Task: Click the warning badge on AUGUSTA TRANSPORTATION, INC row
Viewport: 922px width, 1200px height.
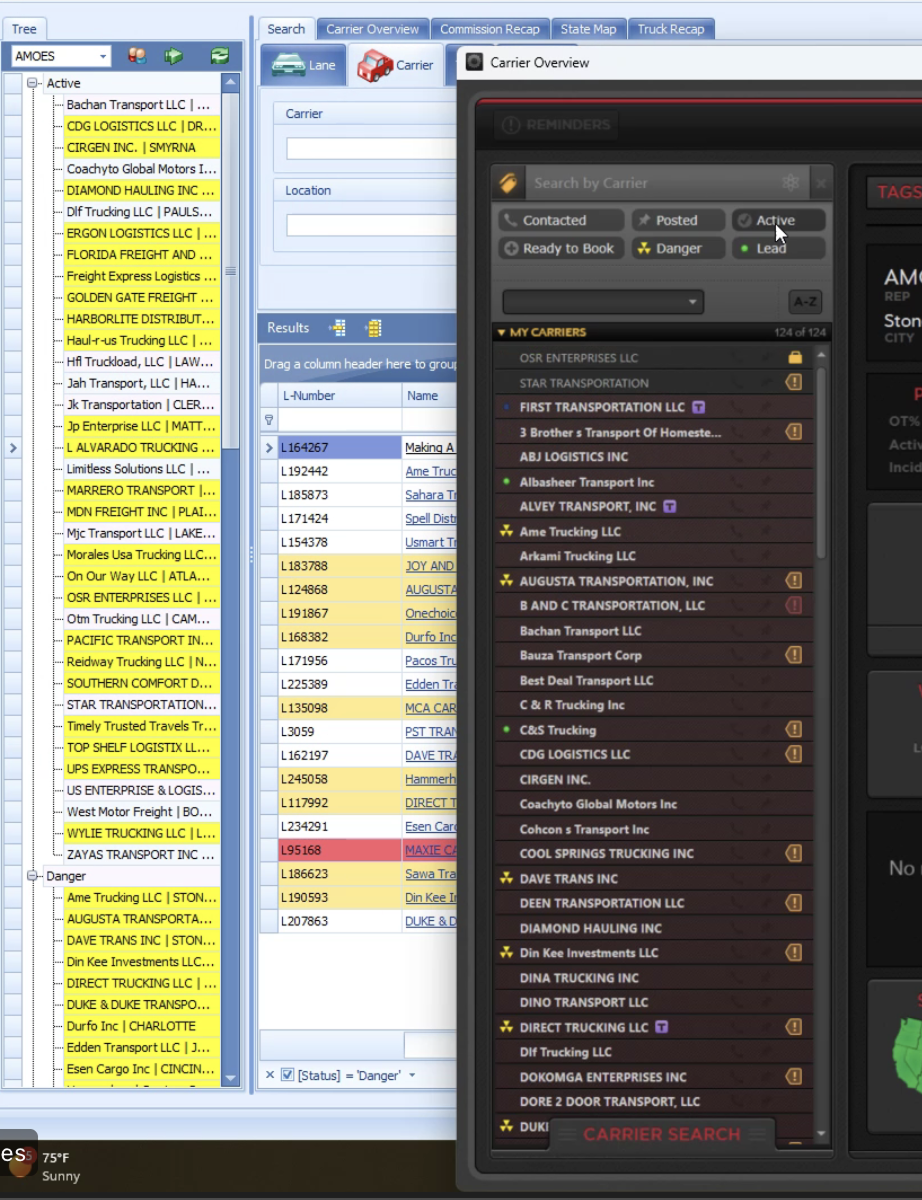Action: coord(794,581)
